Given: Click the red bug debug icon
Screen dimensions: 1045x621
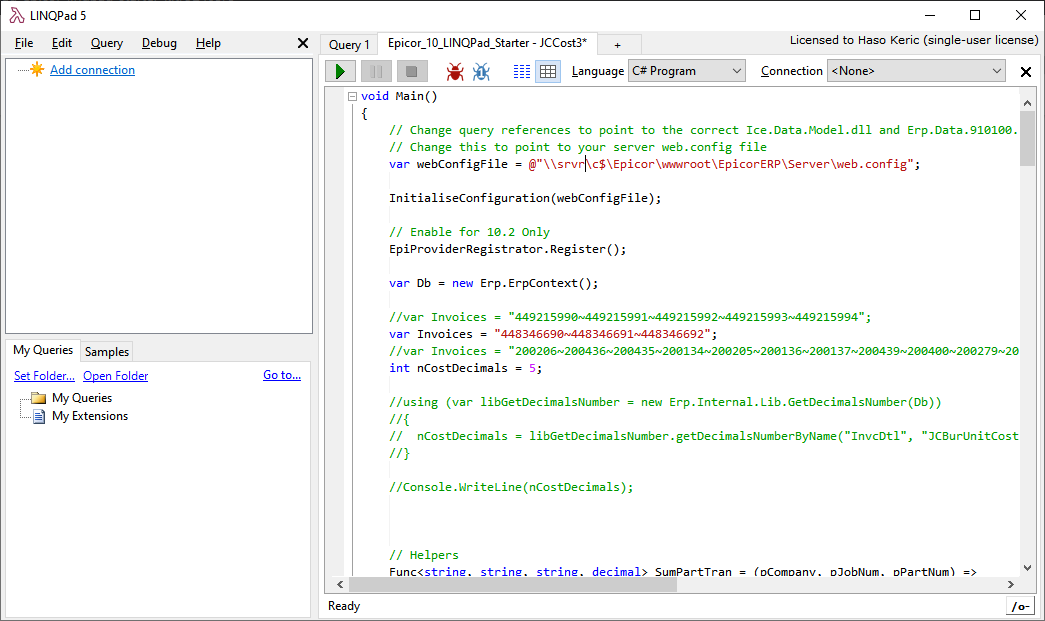Looking at the screenshot, I should coord(455,71).
